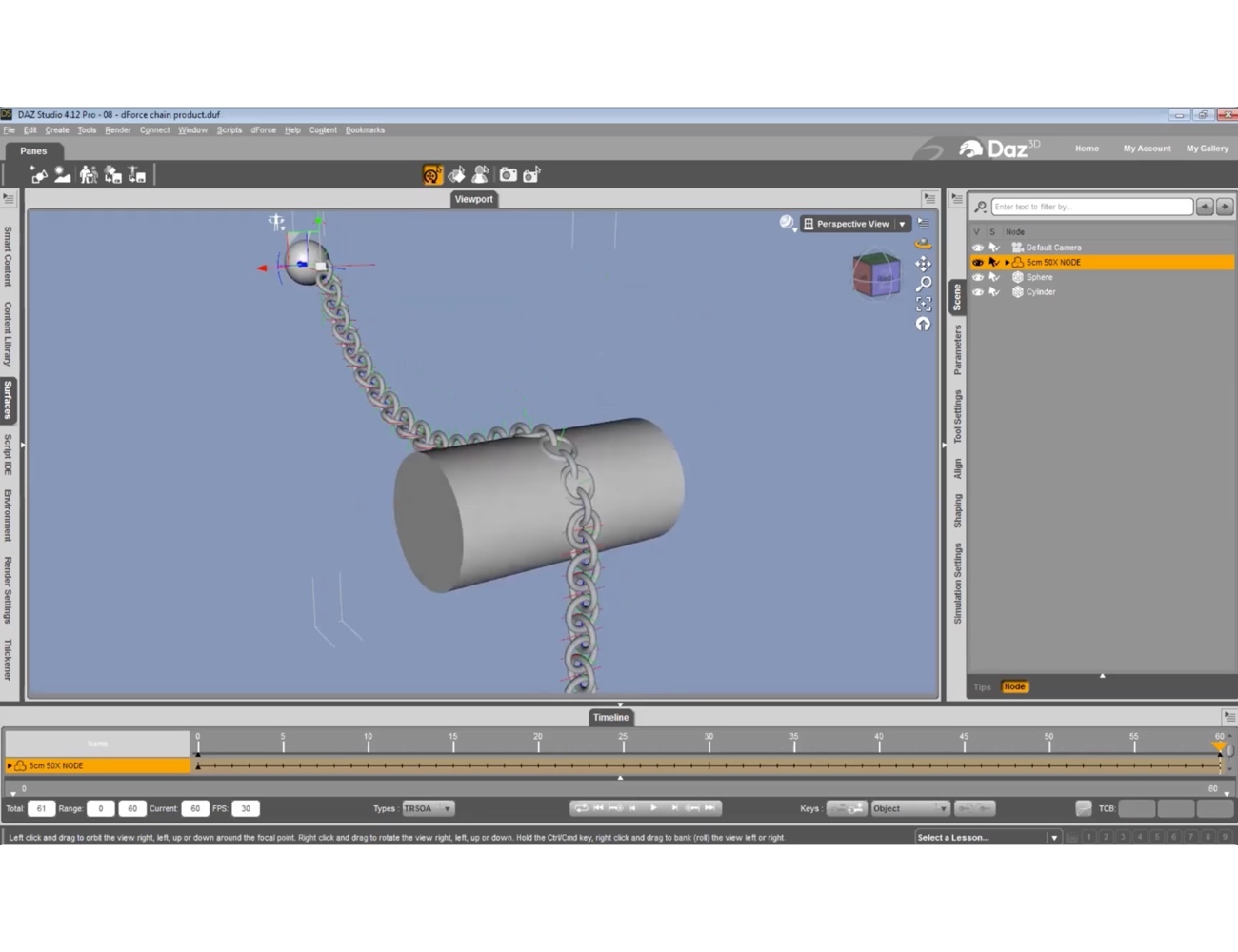Open the Perspective View camera dropdown
Image resolution: width=1238 pixels, height=952 pixels.
[855, 224]
